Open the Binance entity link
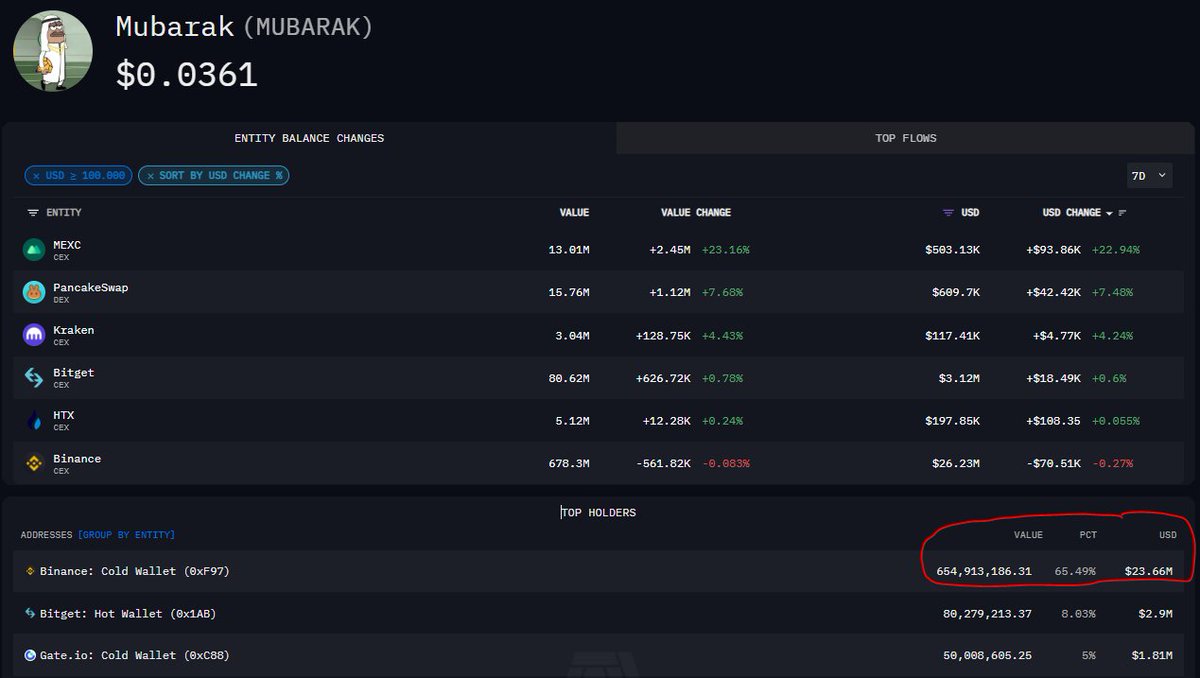1200x678 pixels. click(x=77, y=459)
